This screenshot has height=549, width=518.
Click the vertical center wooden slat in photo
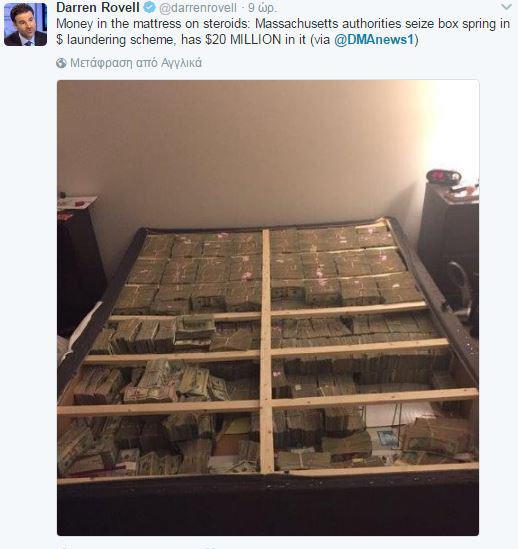point(266,350)
